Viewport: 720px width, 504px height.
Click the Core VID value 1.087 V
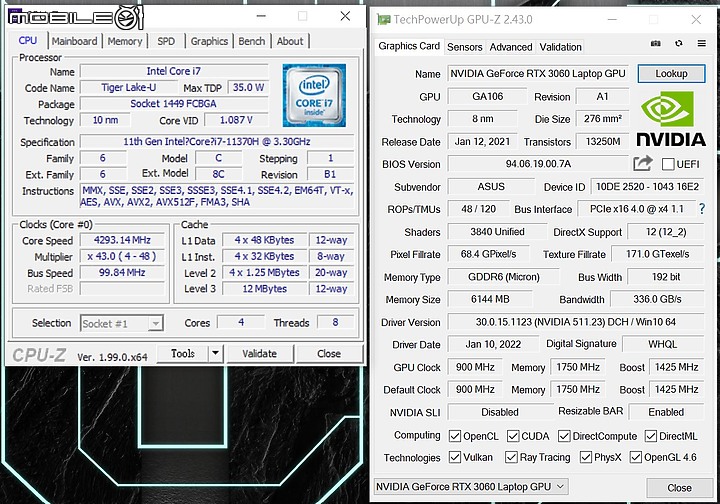[236, 120]
